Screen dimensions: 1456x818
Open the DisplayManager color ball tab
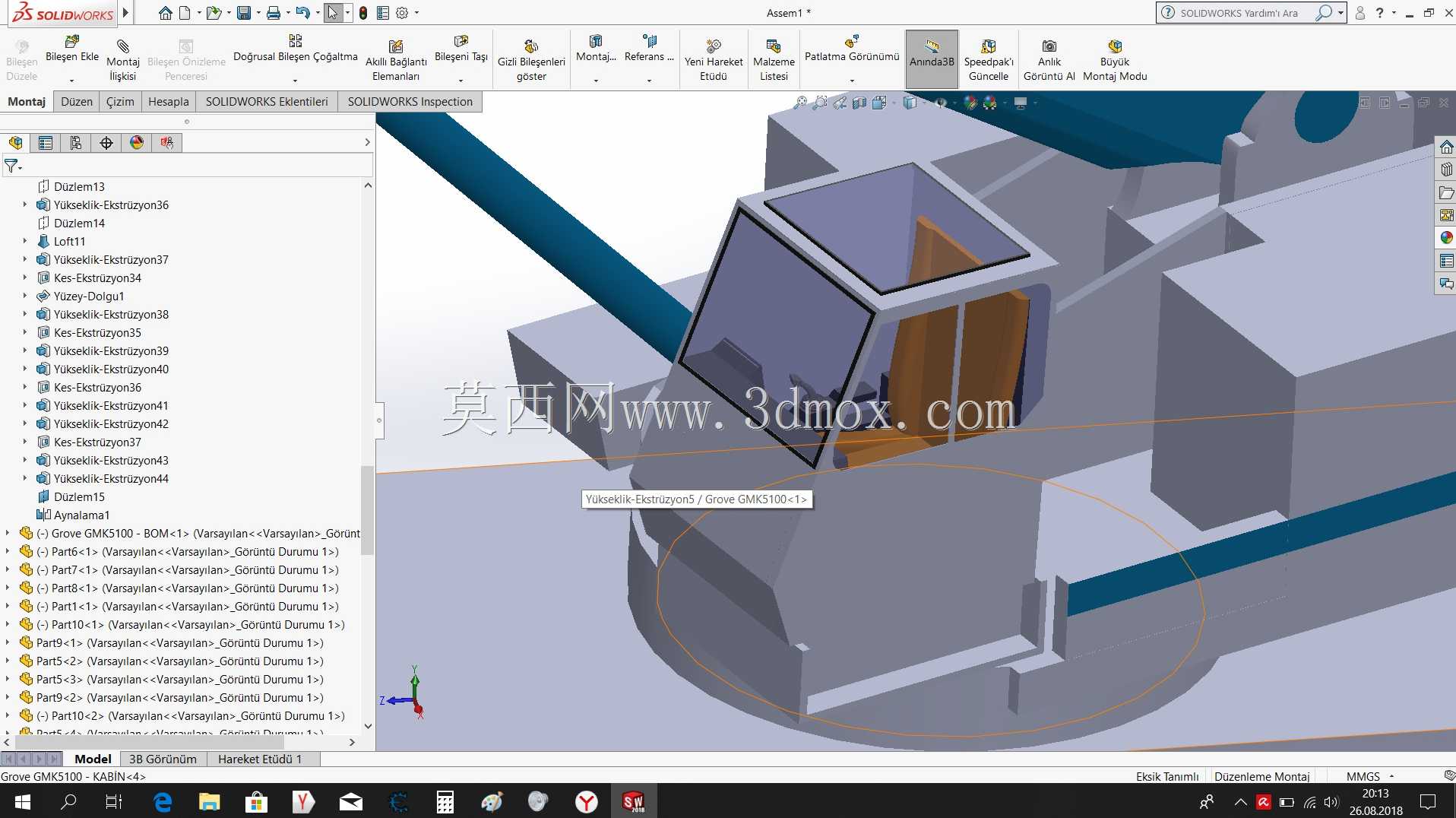coord(137,142)
